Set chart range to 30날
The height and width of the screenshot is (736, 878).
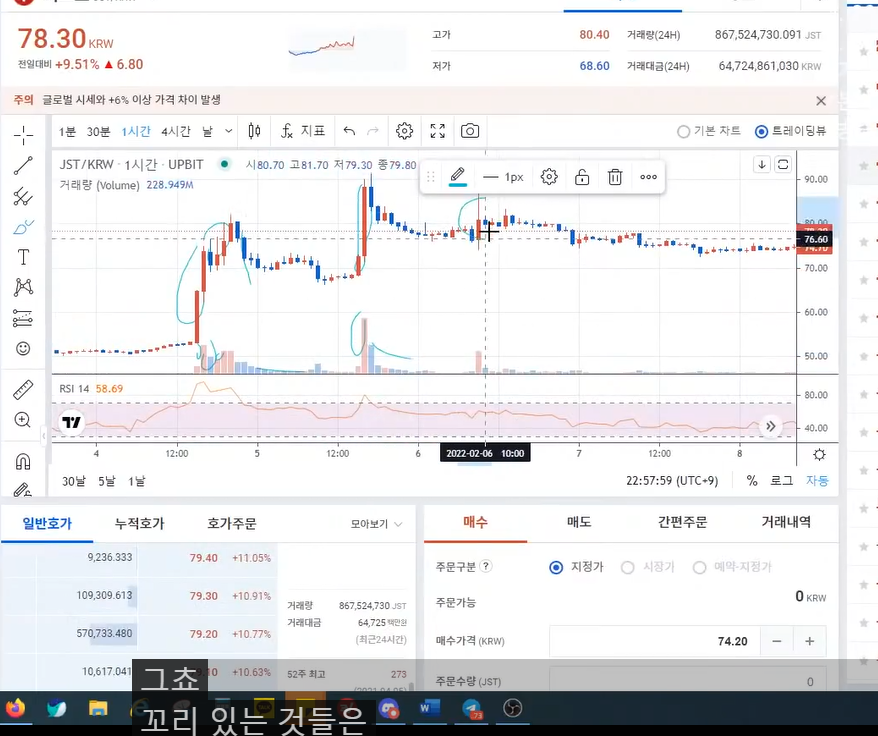[73, 481]
